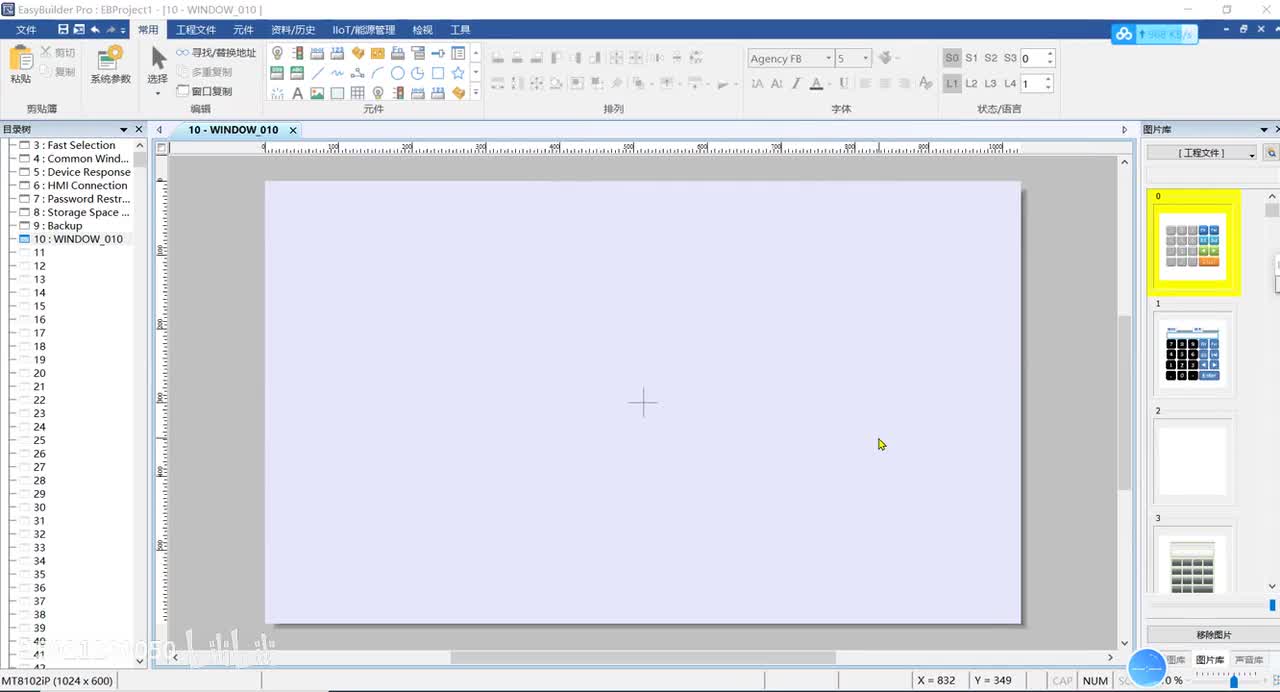Insert a picture object
The height and width of the screenshot is (692, 1280).
[317, 93]
